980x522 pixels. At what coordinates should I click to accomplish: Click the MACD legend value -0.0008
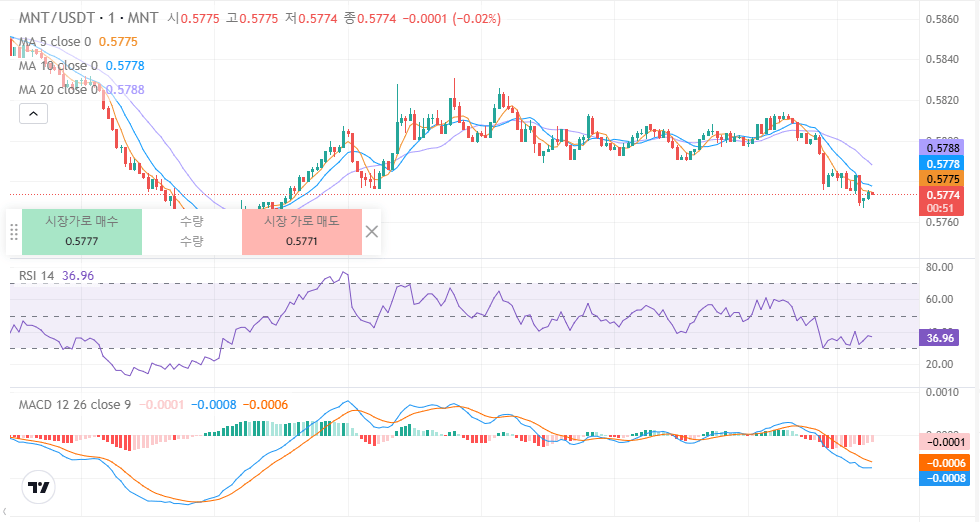point(213,404)
